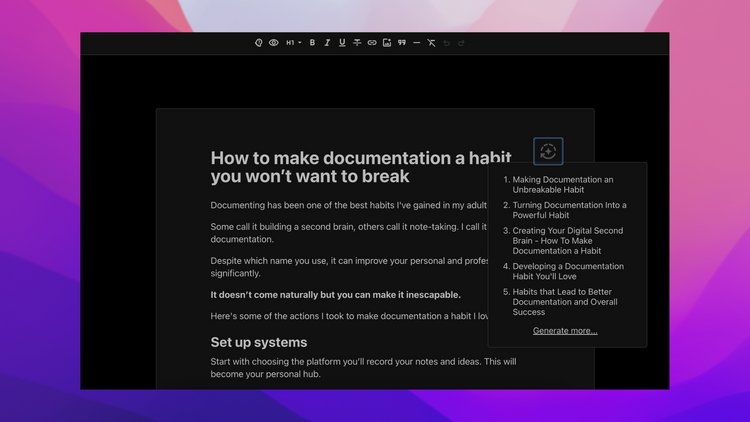Insert an image from the toolbar
750x422 pixels.
(x=387, y=43)
